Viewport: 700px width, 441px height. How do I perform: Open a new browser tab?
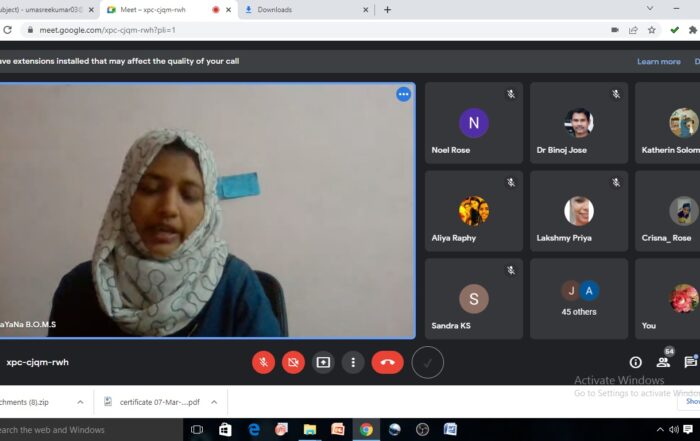pyautogui.click(x=388, y=9)
